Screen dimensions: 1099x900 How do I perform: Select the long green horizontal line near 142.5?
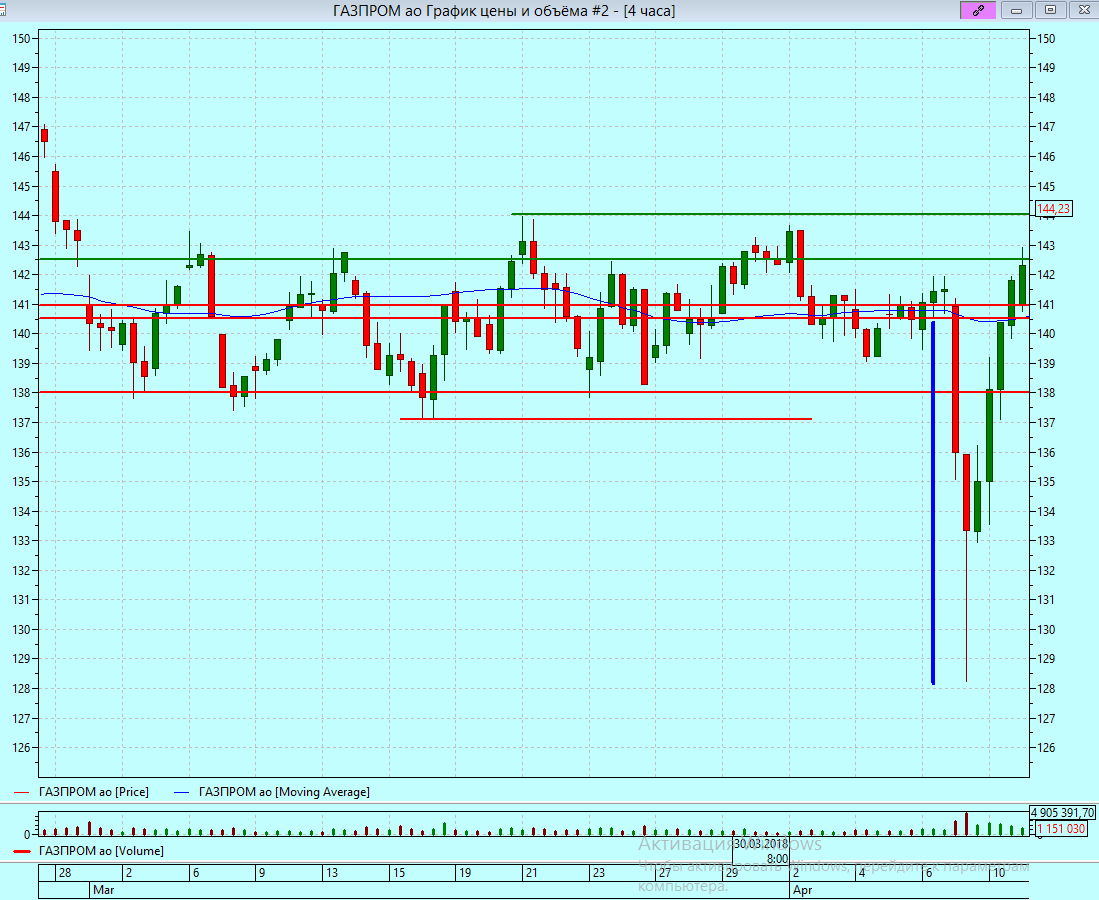pyautogui.click(x=534, y=259)
